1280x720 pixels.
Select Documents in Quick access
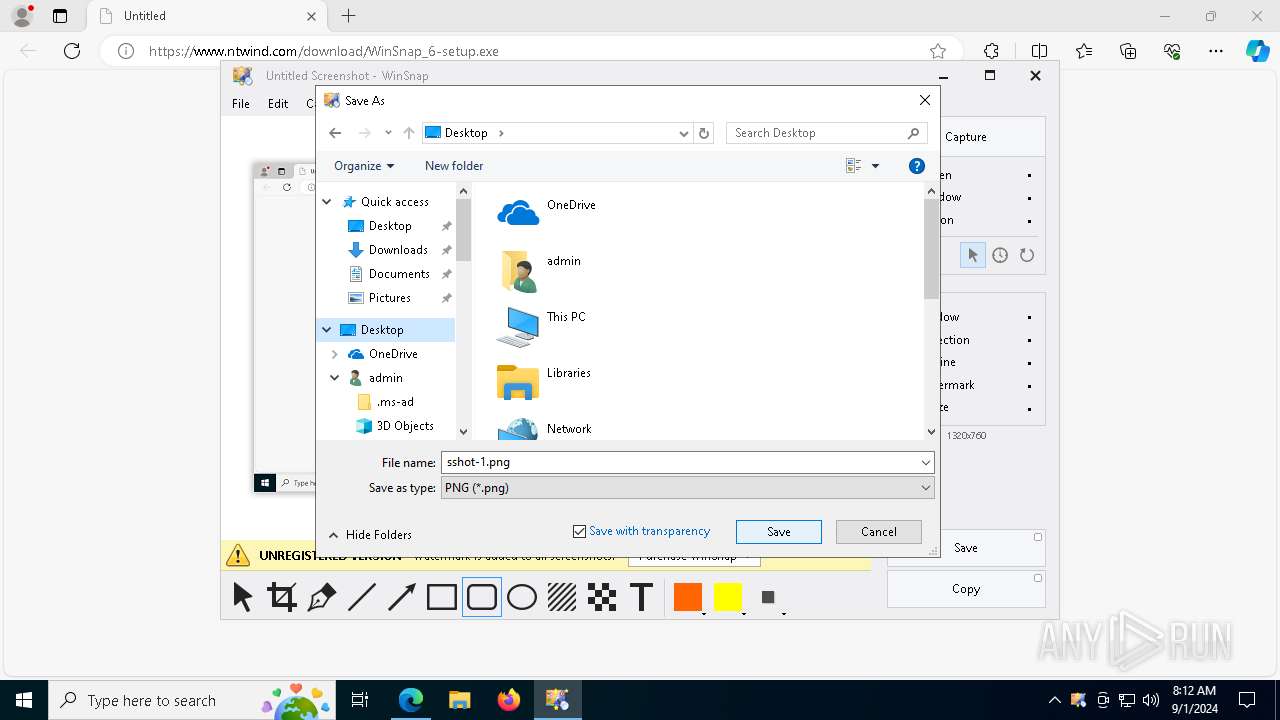click(x=399, y=274)
